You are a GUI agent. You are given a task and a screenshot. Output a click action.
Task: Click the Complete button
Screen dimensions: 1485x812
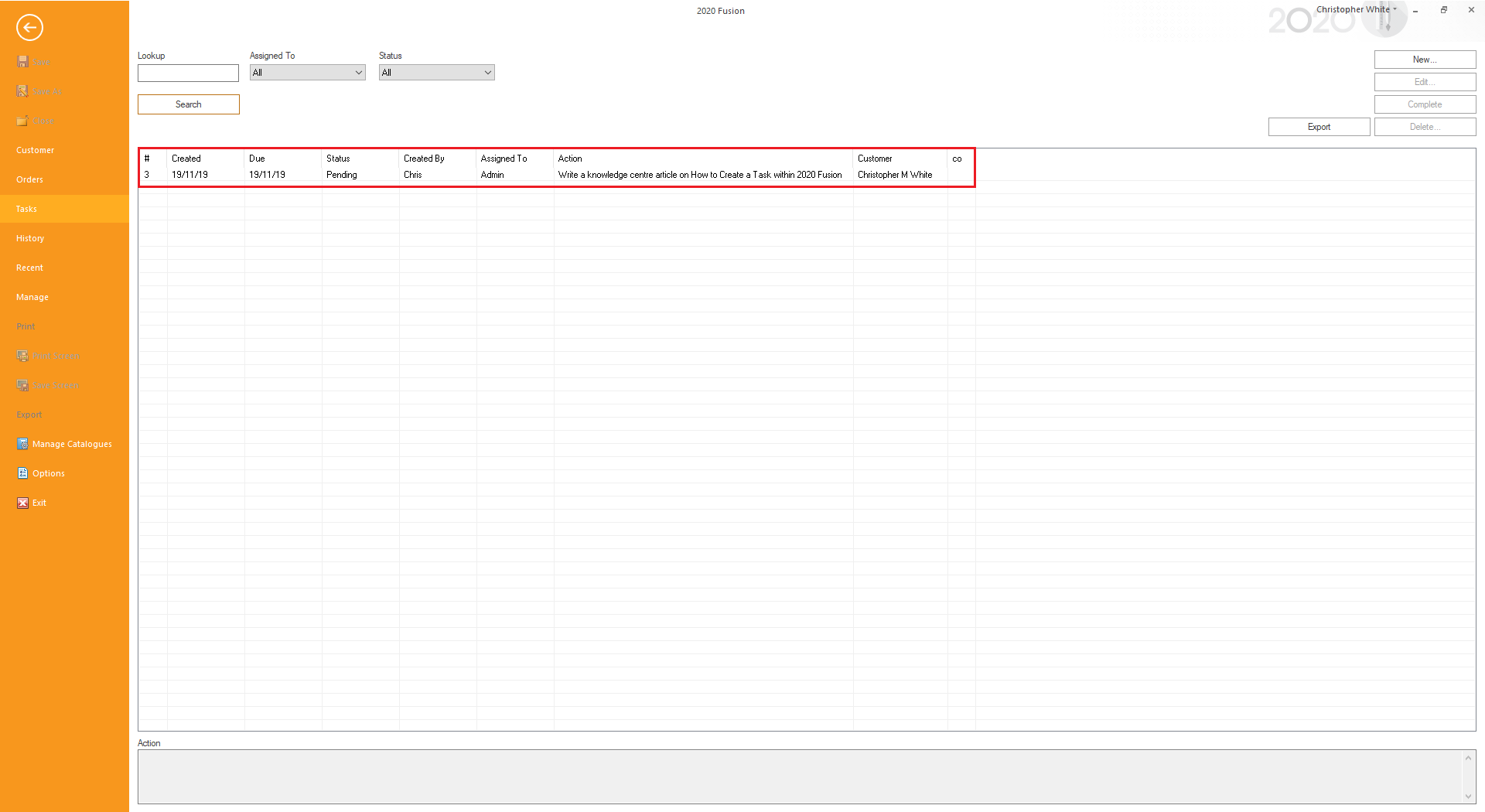1425,104
